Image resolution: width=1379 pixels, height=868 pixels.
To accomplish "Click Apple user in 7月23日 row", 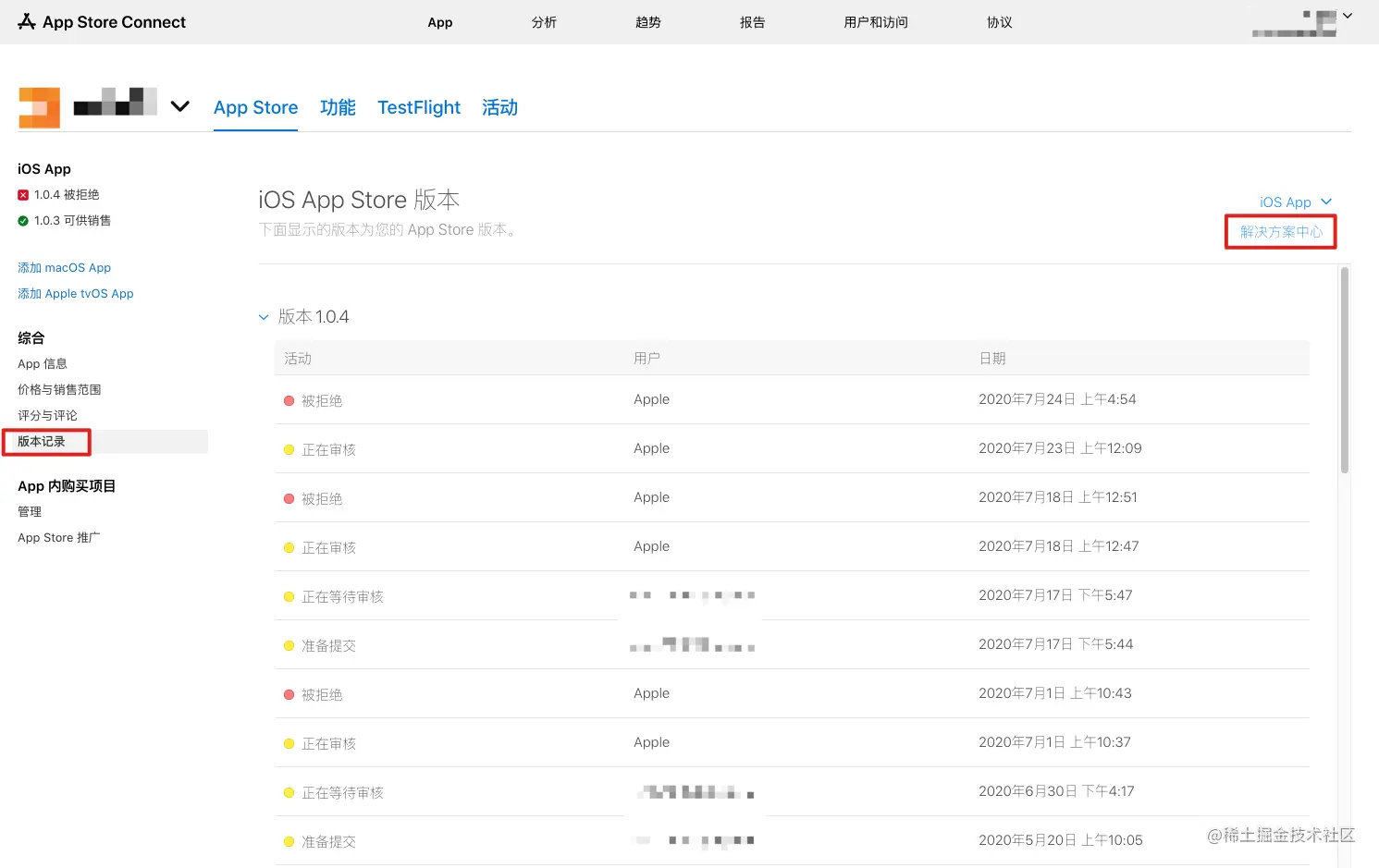I will [x=651, y=448].
